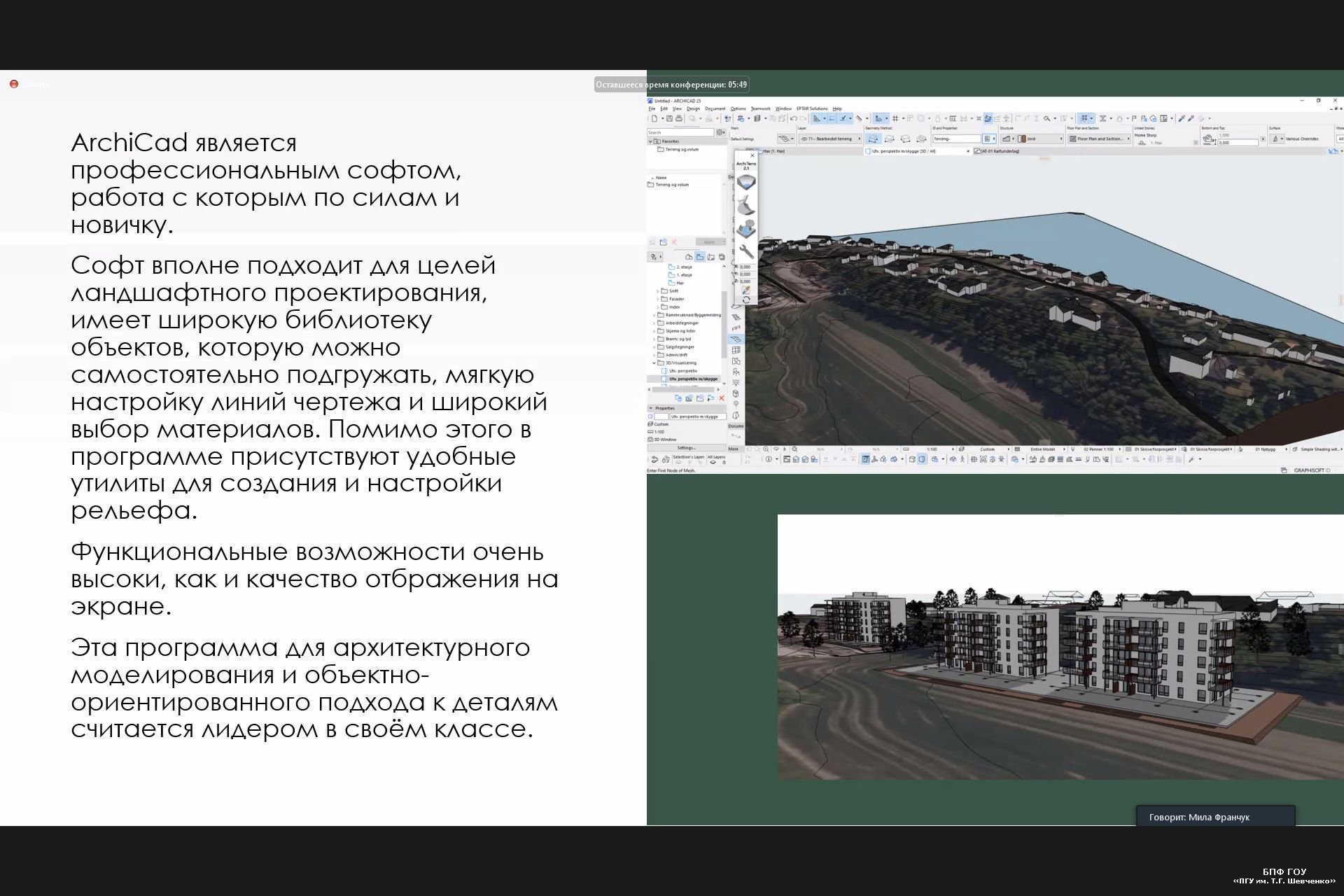
Task: Click the Terreng- ID input field
Action: (956, 139)
